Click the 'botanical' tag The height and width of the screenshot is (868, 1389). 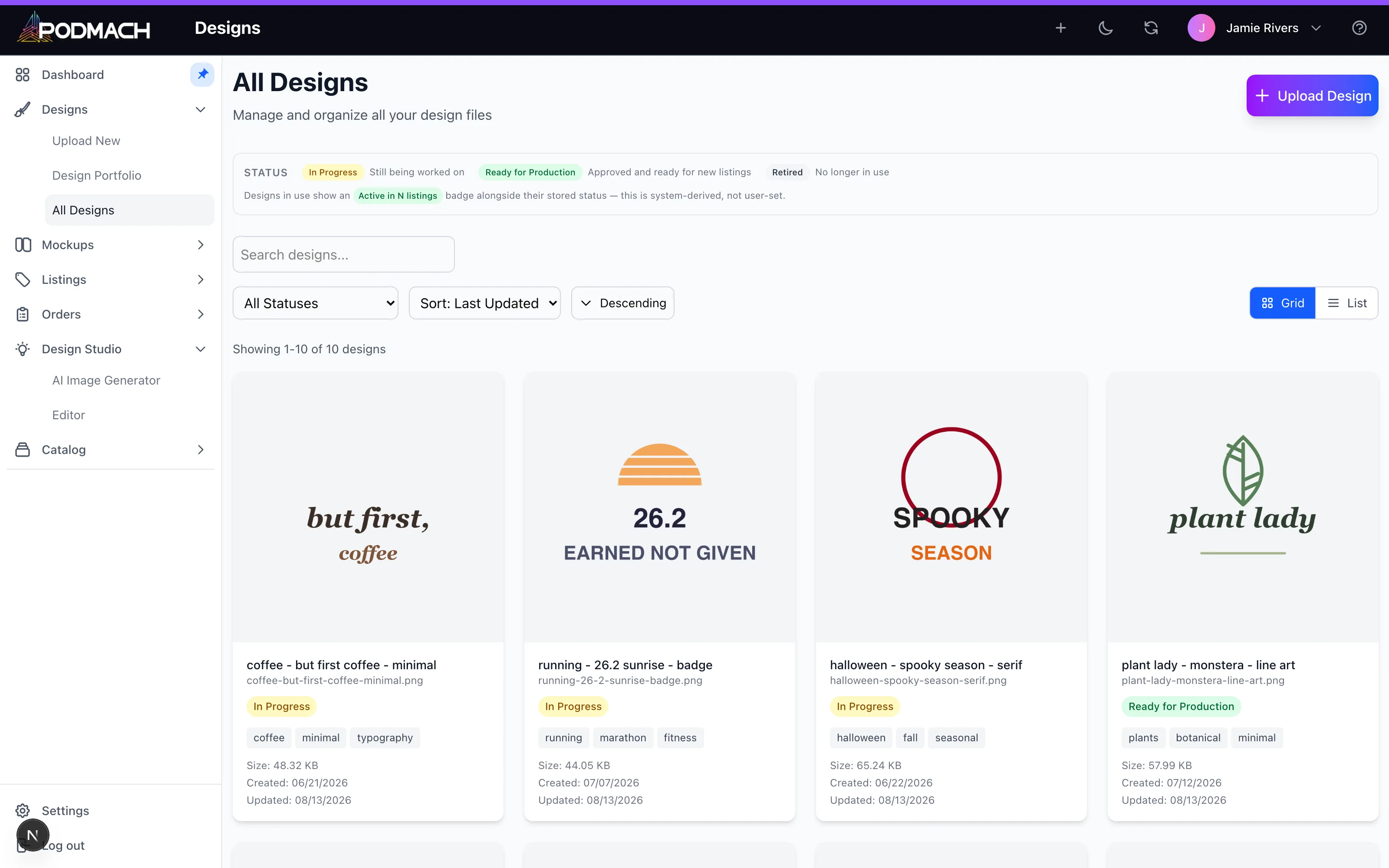click(1198, 738)
